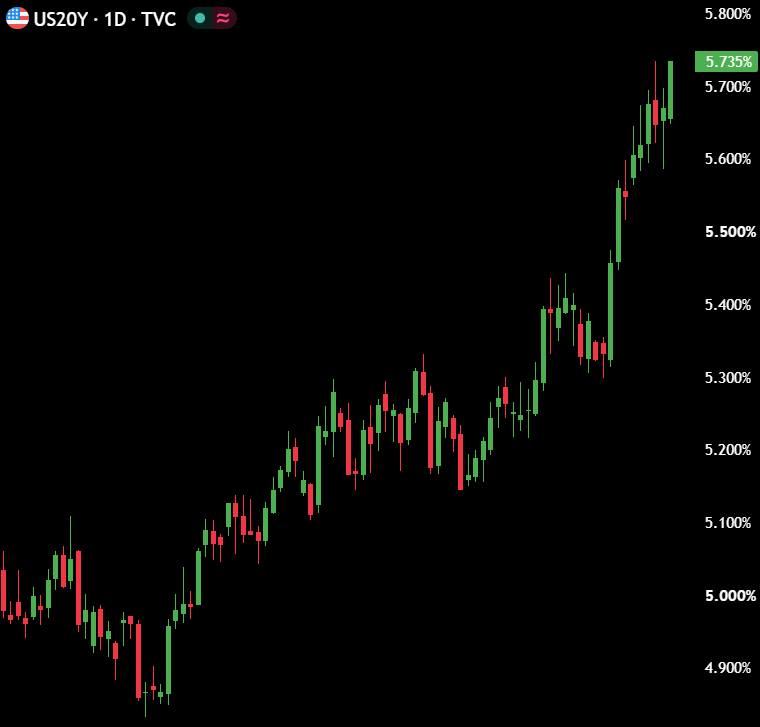Click the 5.400% price axis label

tap(728, 305)
